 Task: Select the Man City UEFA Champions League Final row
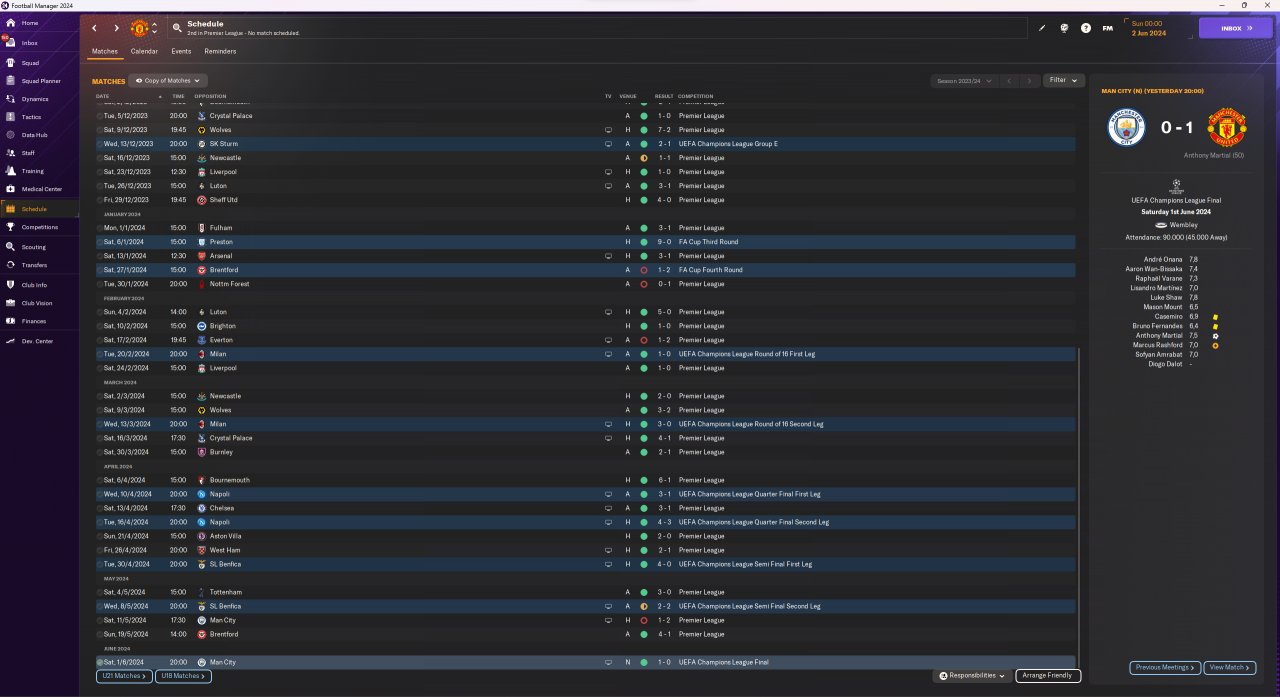coord(586,662)
